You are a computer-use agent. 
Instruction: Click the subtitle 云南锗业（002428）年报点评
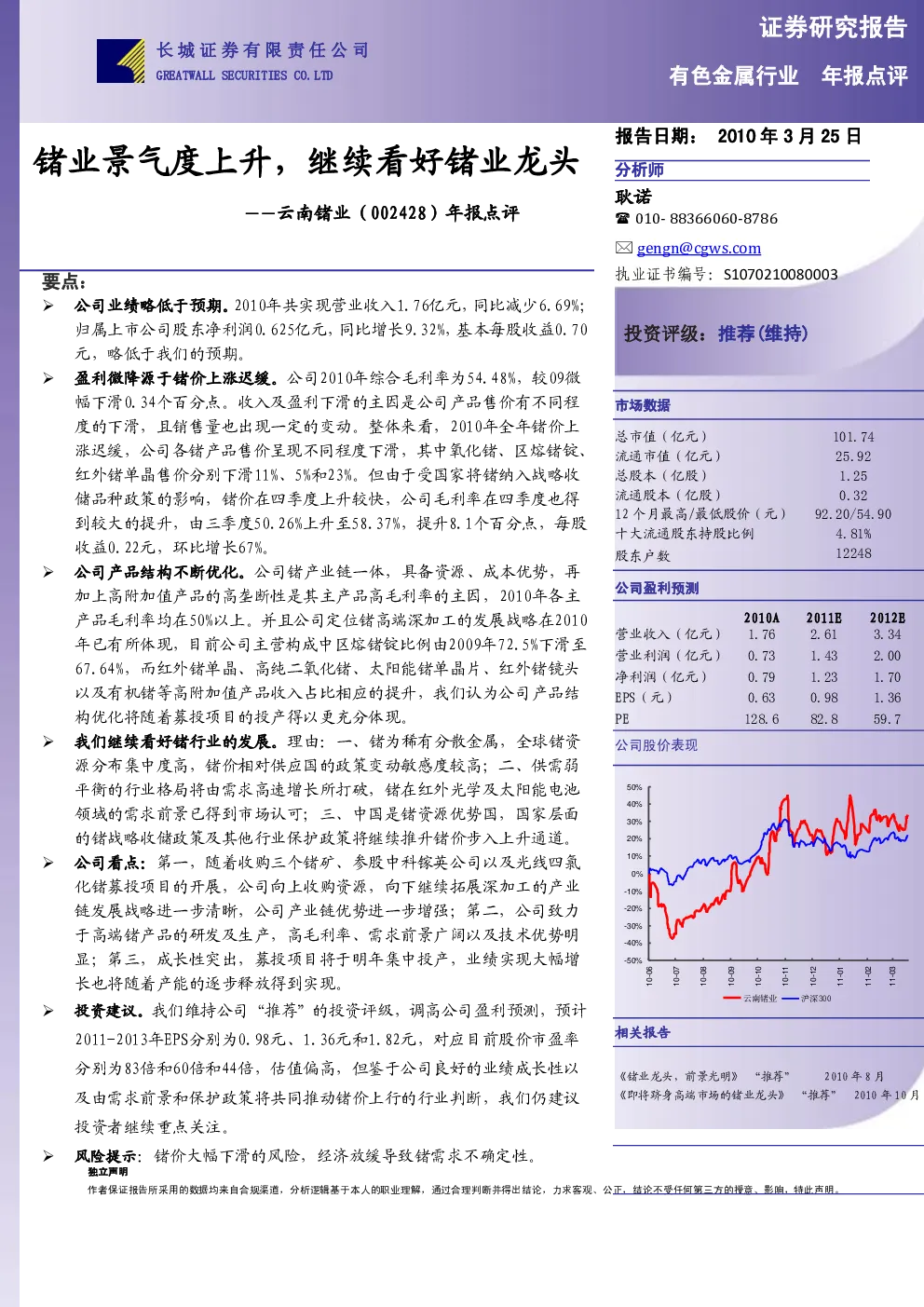click(398, 212)
